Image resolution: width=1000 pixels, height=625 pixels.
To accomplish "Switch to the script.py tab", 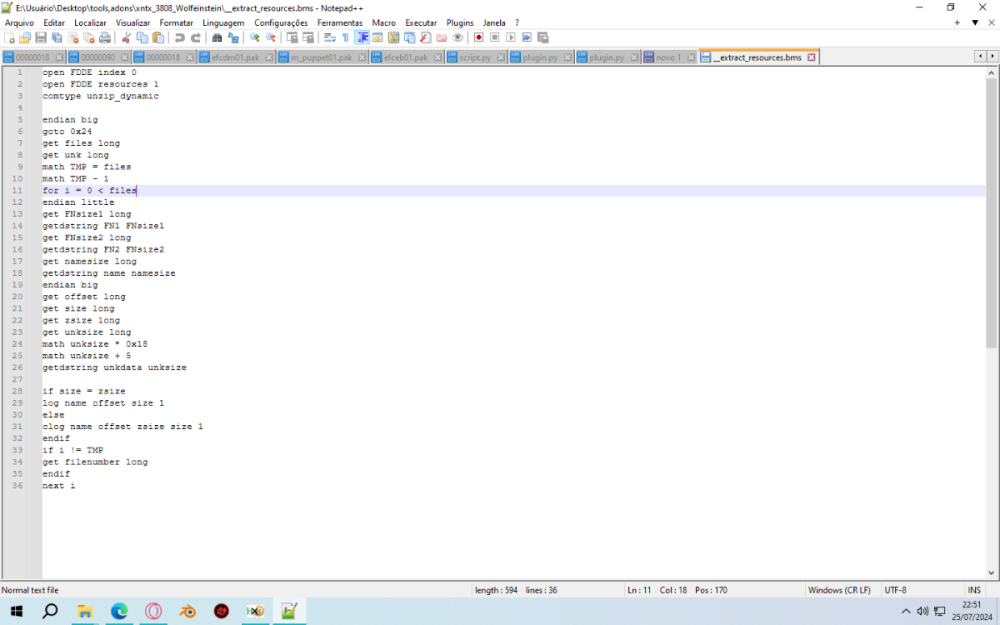I will point(475,58).
